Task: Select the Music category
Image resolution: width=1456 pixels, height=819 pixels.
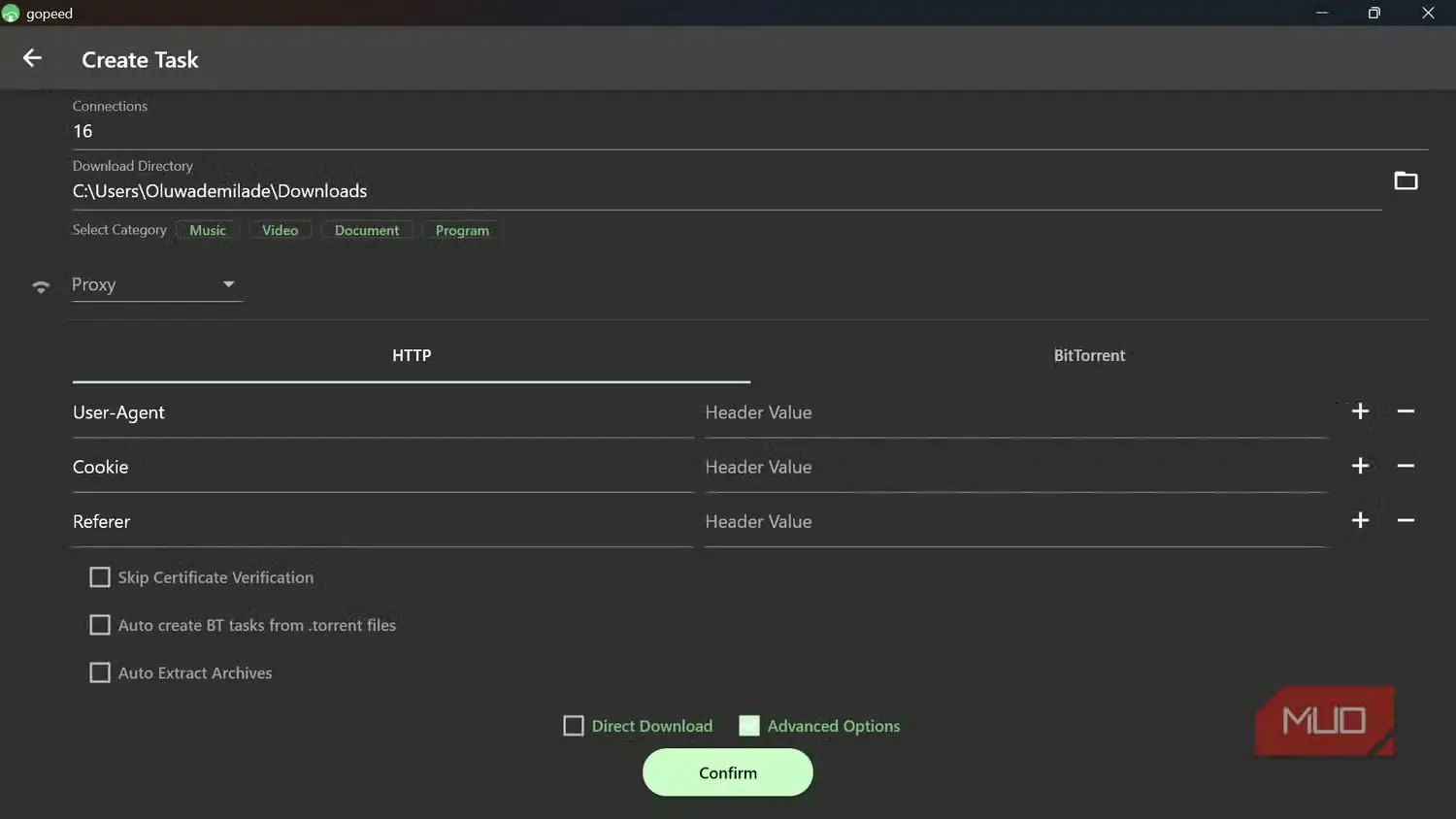Action: tap(208, 230)
